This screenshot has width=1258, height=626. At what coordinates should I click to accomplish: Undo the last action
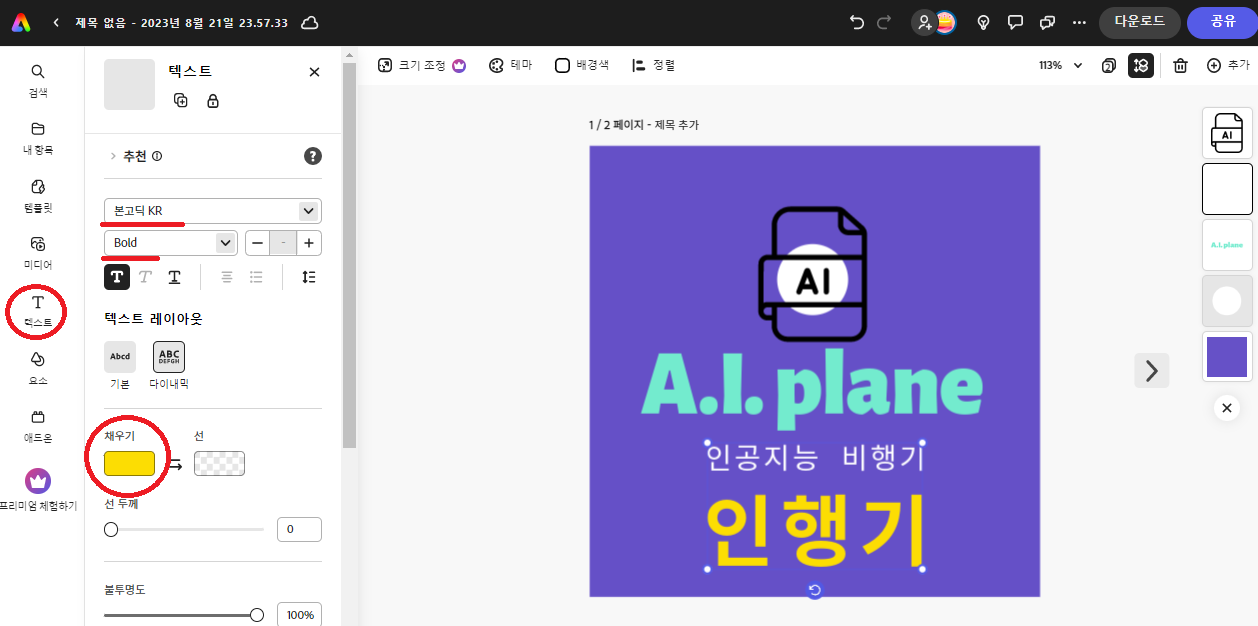857,22
